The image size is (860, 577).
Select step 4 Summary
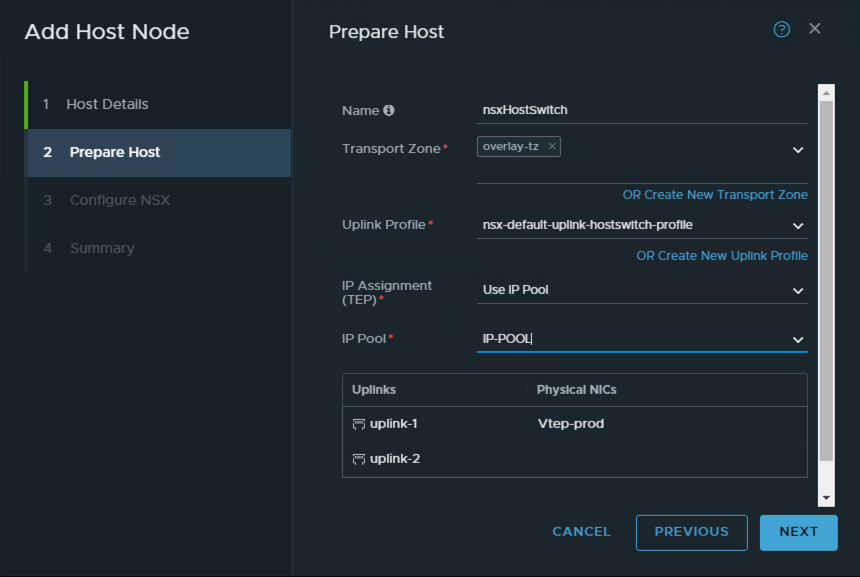[x=159, y=248]
